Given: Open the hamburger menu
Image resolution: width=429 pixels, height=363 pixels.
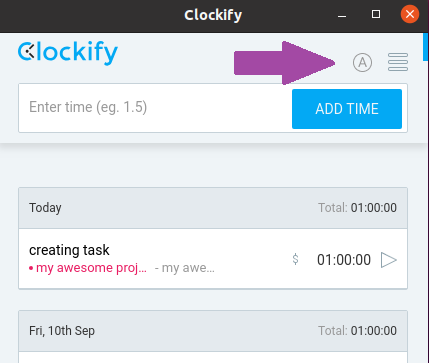Looking at the screenshot, I should click(x=398, y=62).
